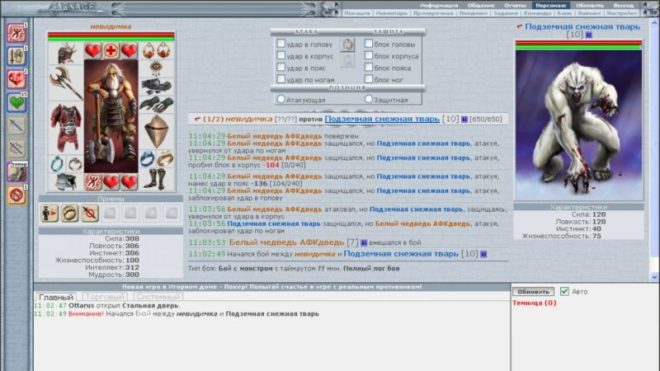Click the red chest armor slot
Screen dimensions: 660x371
coord(66,128)
